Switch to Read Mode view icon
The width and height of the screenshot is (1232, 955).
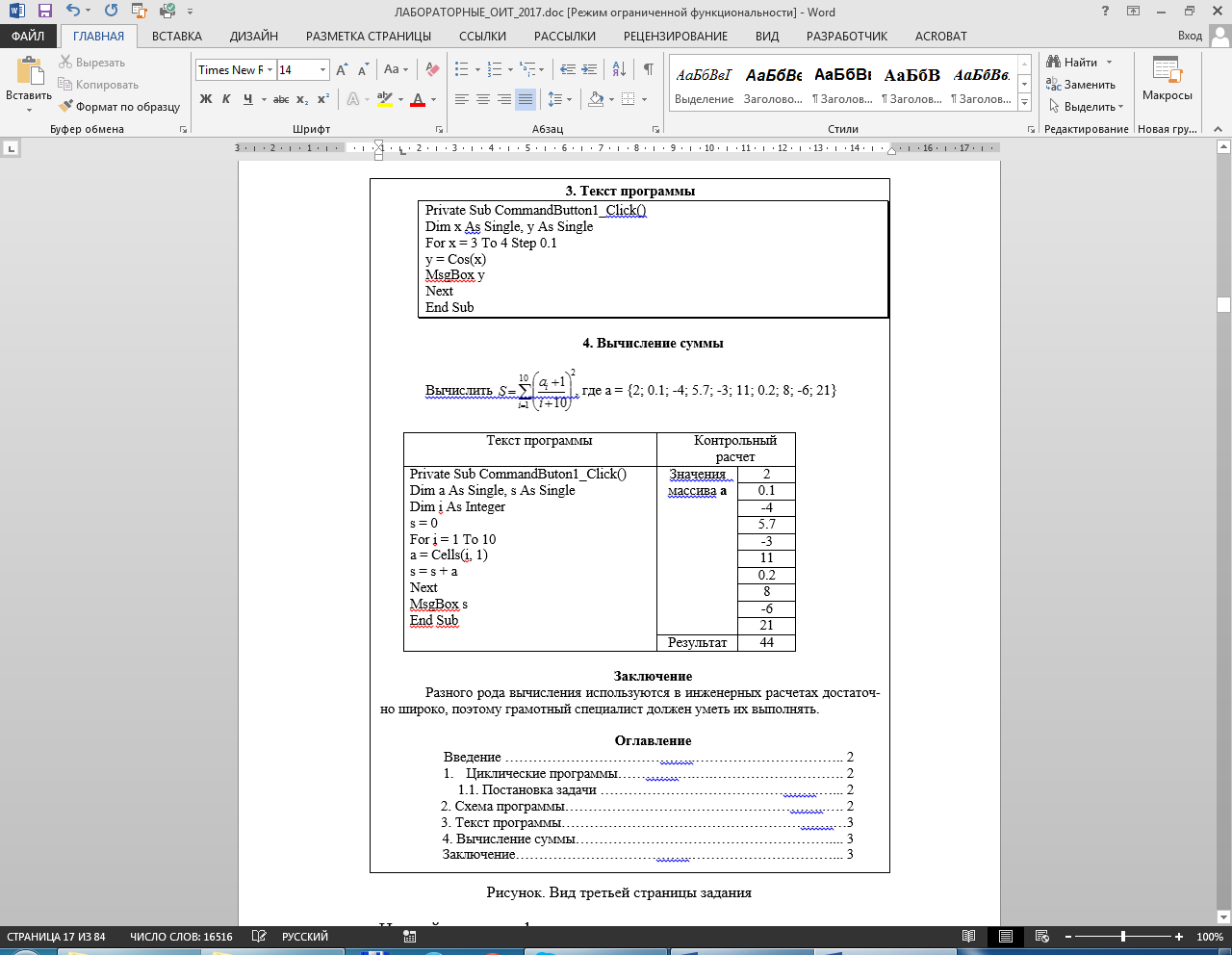tap(969, 937)
